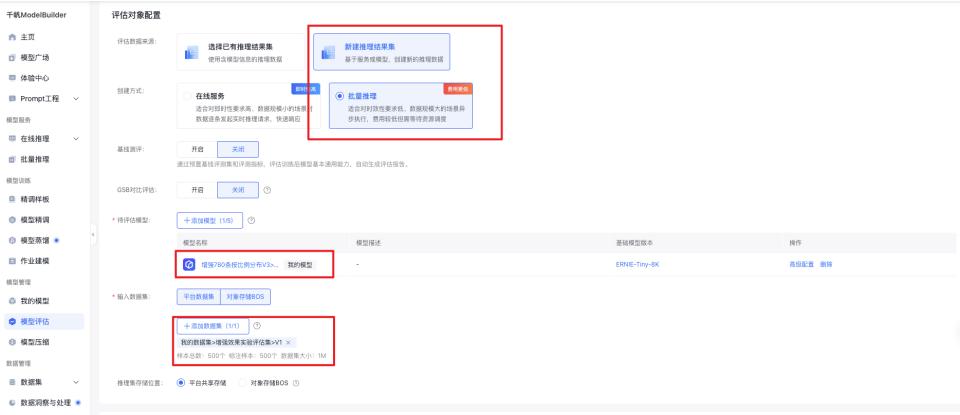Click icon in 选择已有推理结果集 card

tap(192, 52)
